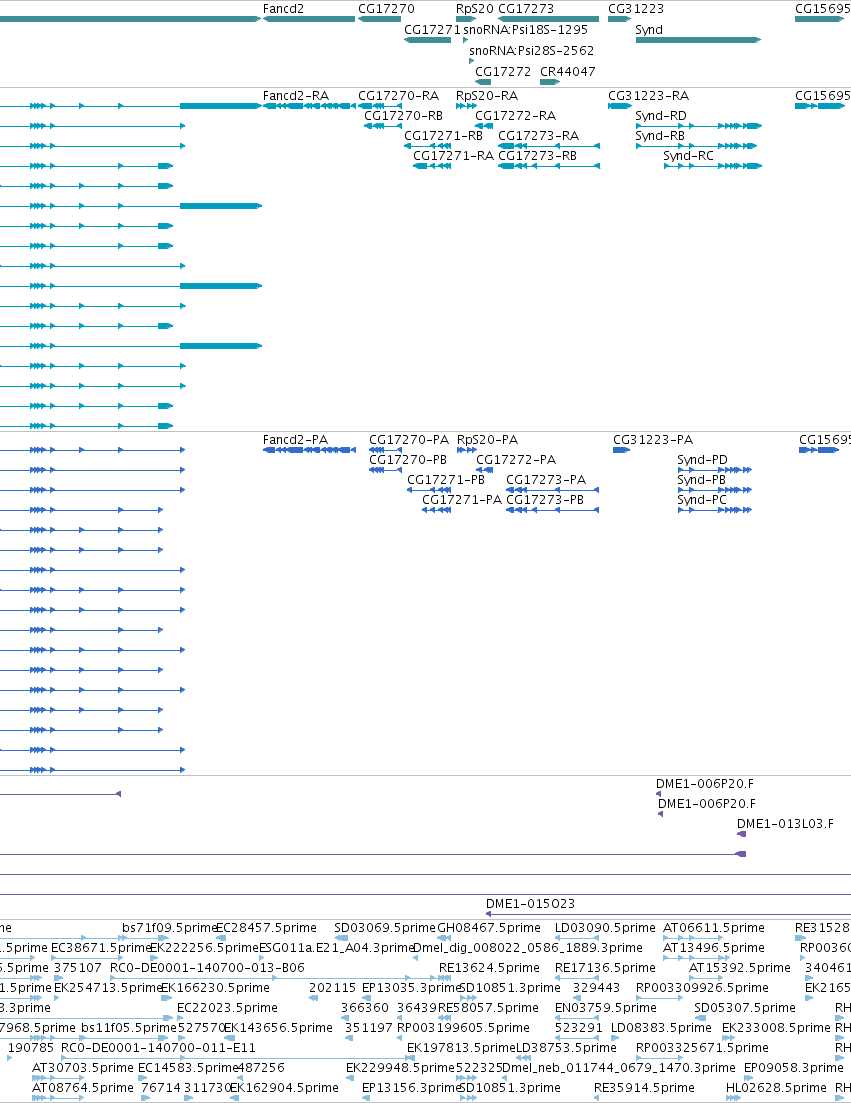Select EST RE13624.5prime label
The image size is (851, 1103).
coord(490,968)
